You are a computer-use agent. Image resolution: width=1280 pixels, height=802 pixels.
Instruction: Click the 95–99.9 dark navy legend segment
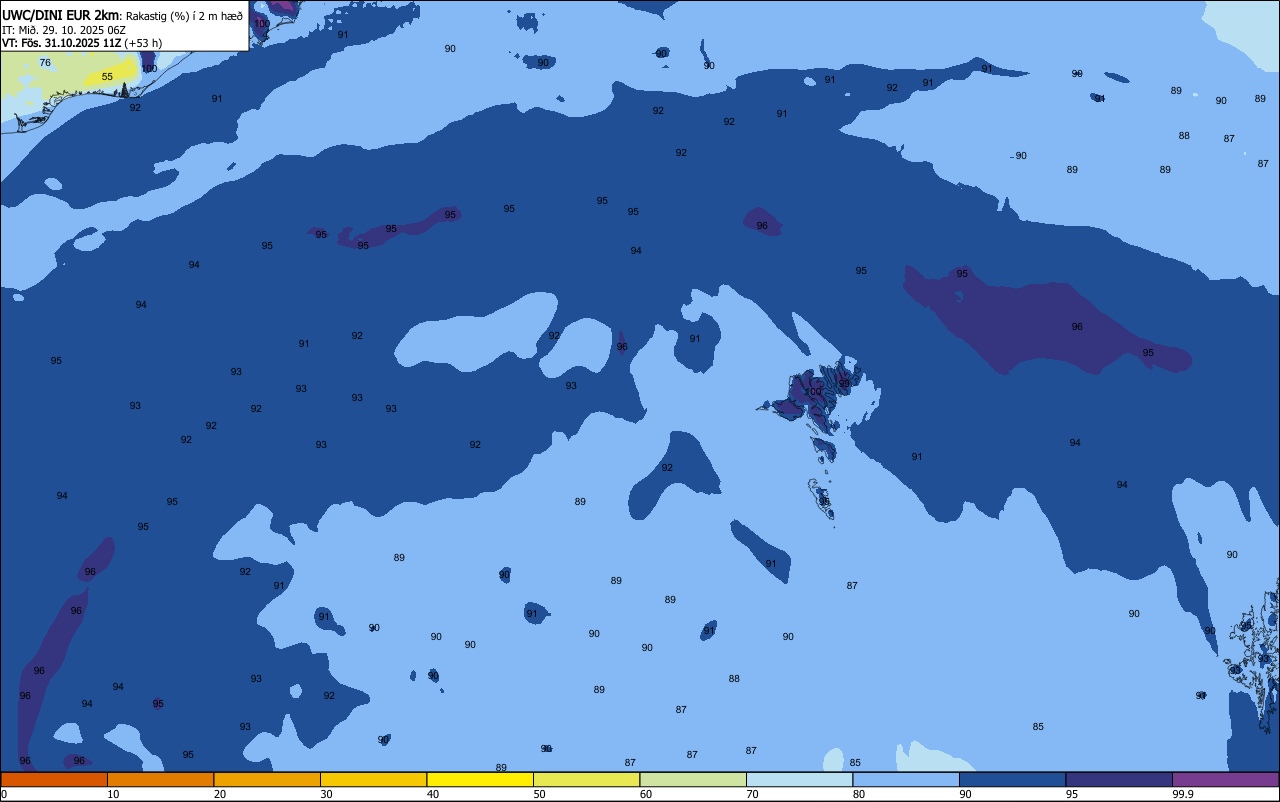coord(1119,779)
